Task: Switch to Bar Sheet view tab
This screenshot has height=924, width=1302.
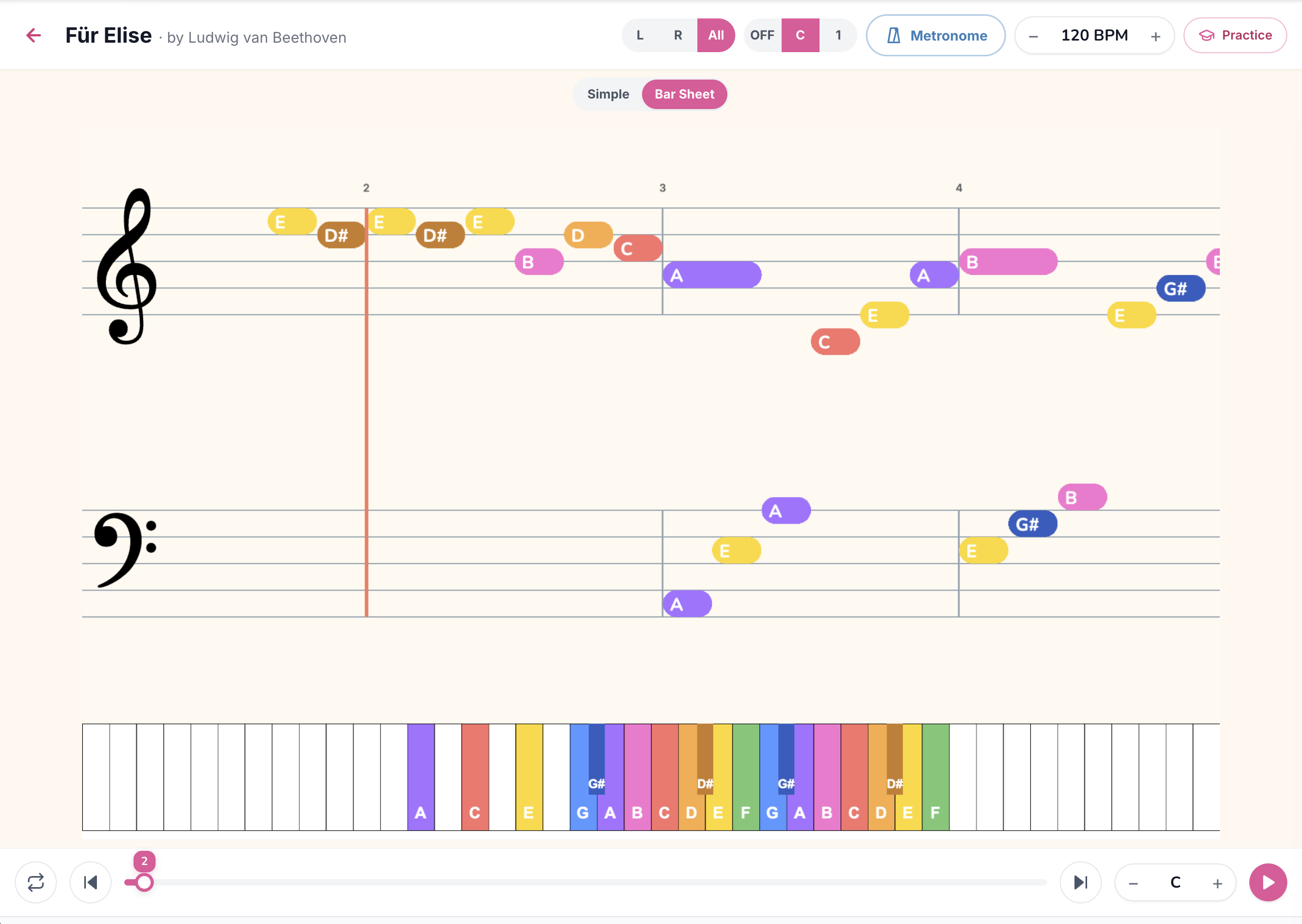Action: [x=684, y=94]
